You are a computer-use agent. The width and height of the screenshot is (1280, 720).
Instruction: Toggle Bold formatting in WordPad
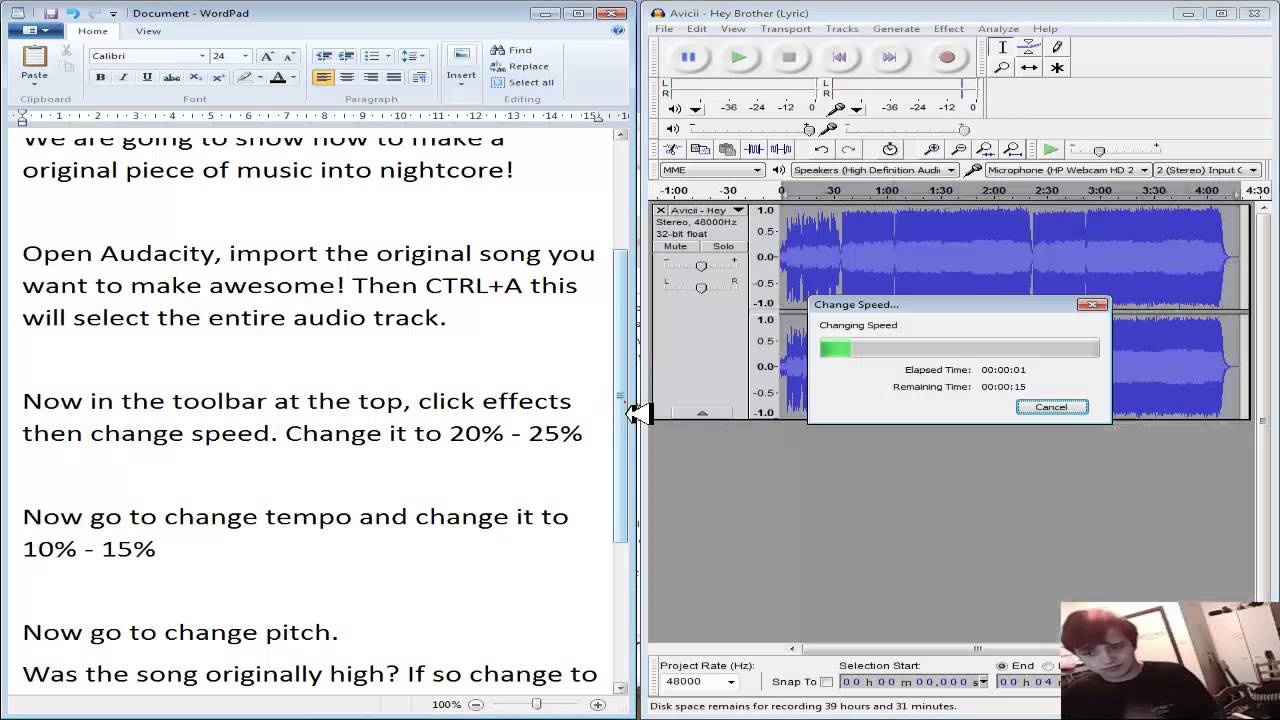click(x=100, y=77)
